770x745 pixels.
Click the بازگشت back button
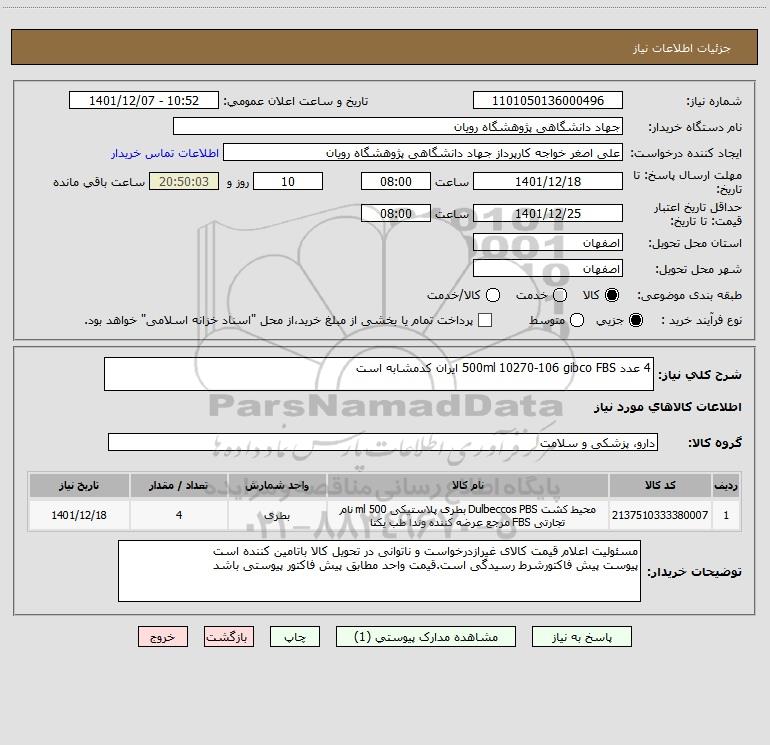(229, 637)
